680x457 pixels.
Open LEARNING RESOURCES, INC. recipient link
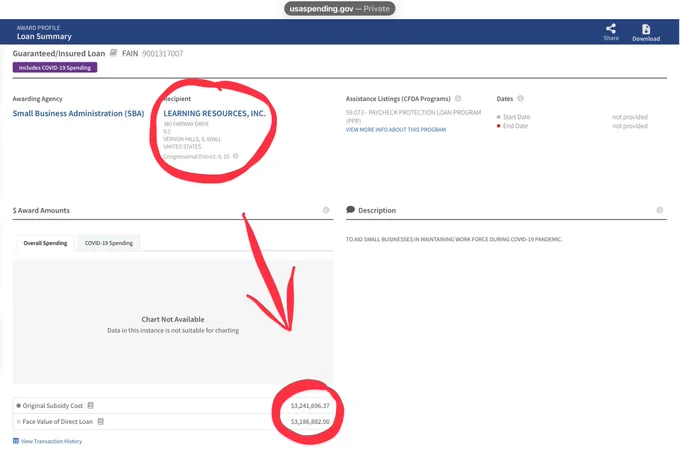pyautogui.click(x=214, y=113)
